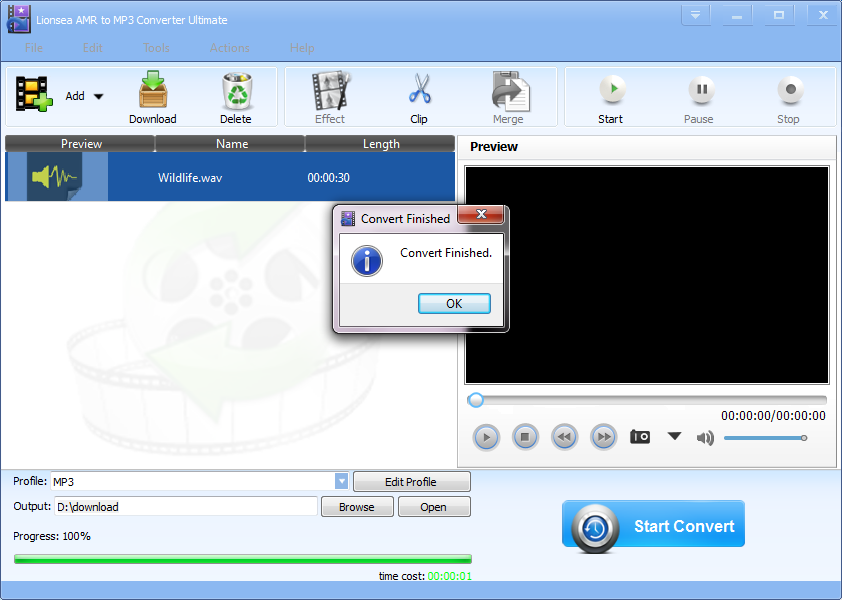Click the Progress: 100% label
842x600 pixels.
[52, 536]
